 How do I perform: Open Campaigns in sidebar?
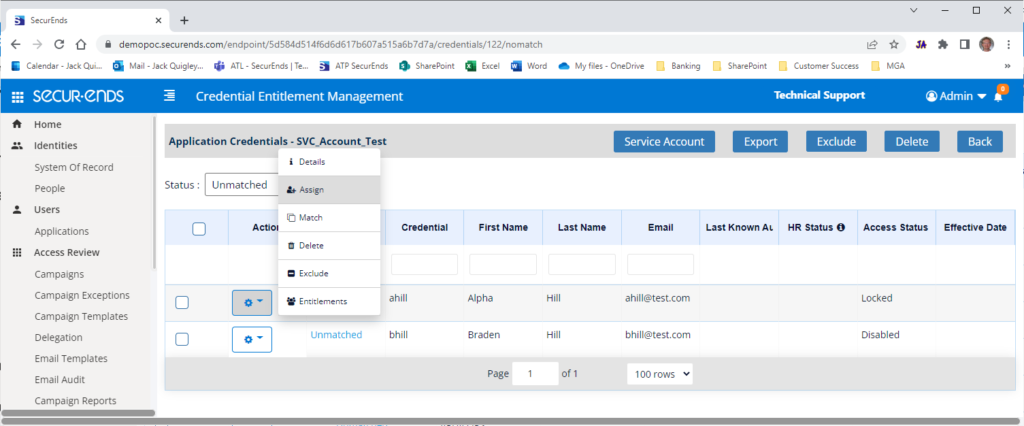[59, 274]
